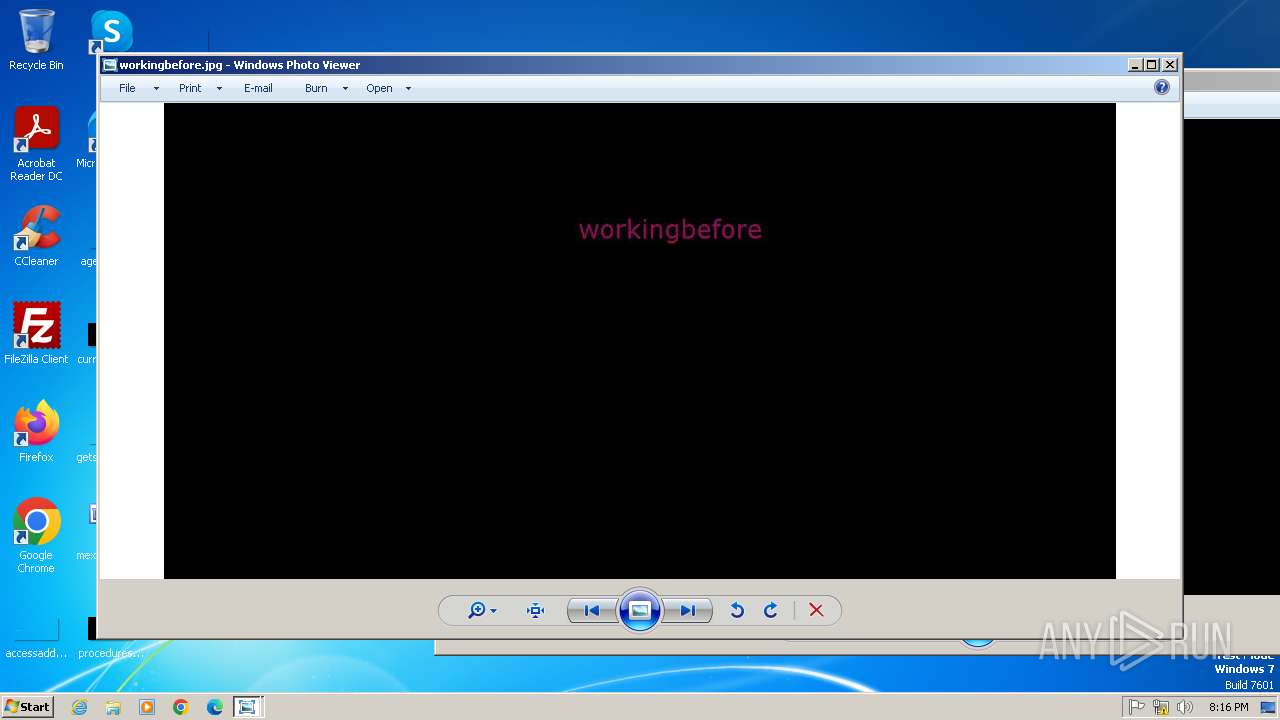Click the volume speaker tray icon
The image size is (1280, 720).
tap(1185, 707)
